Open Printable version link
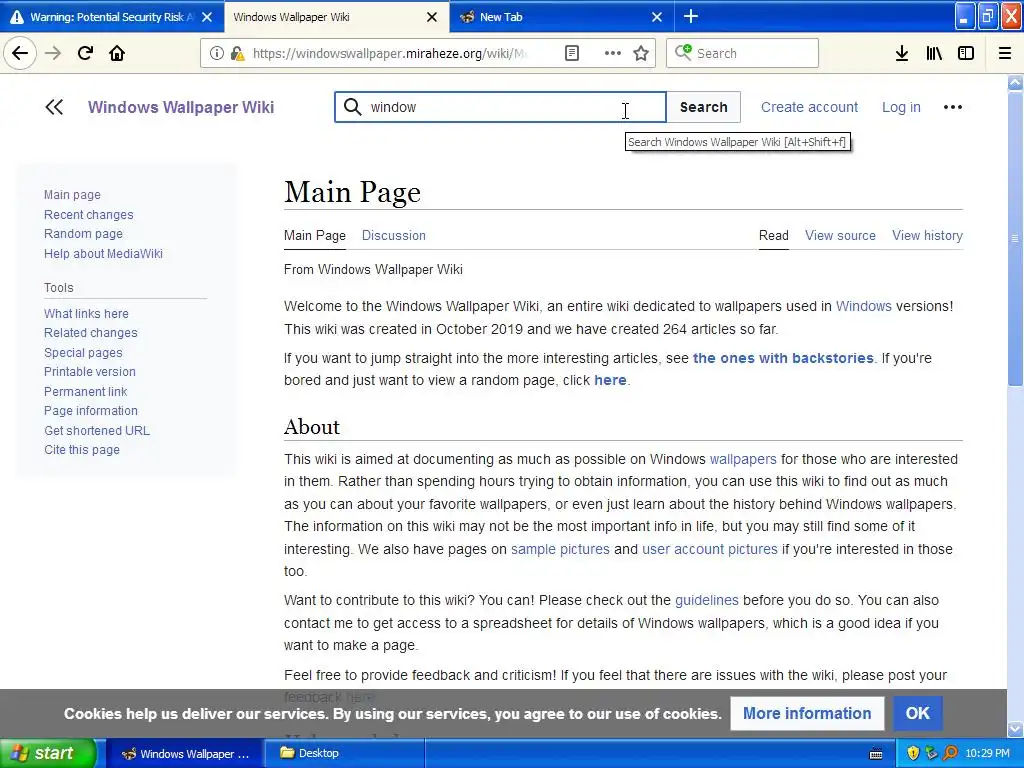 tap(89, 372)
